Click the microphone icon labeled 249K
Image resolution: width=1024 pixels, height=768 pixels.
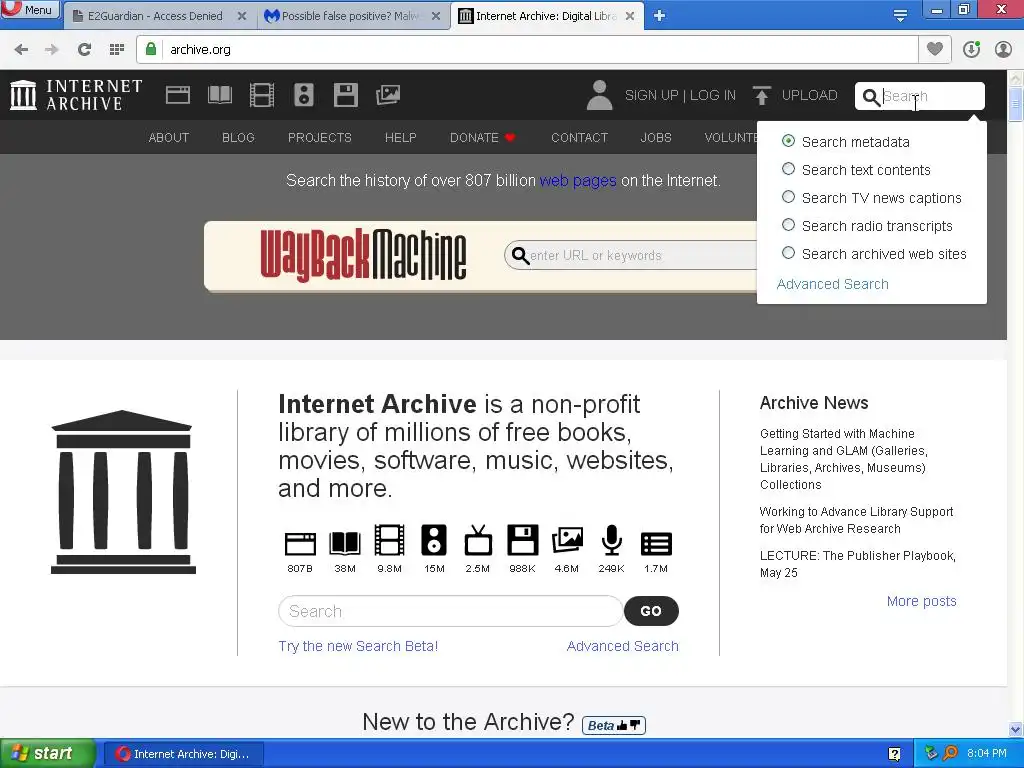point(611,541)
